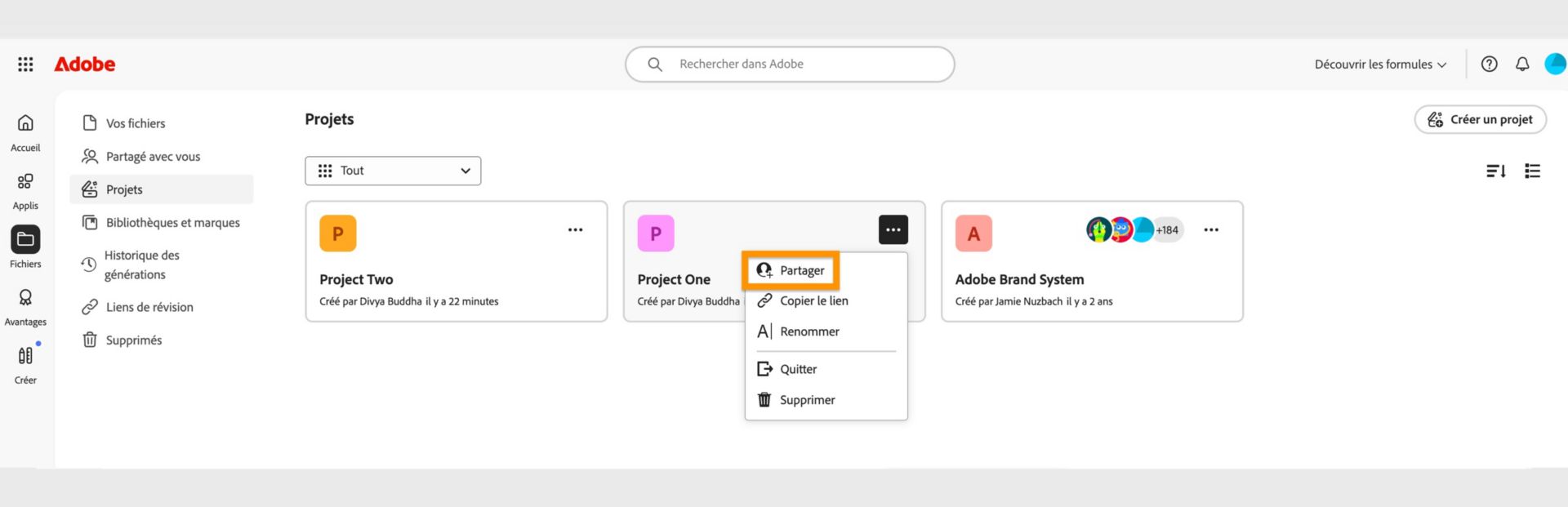The image size is (1568, 507).
Task: Open Partagé avec vous
Action: tap(162, 156)
